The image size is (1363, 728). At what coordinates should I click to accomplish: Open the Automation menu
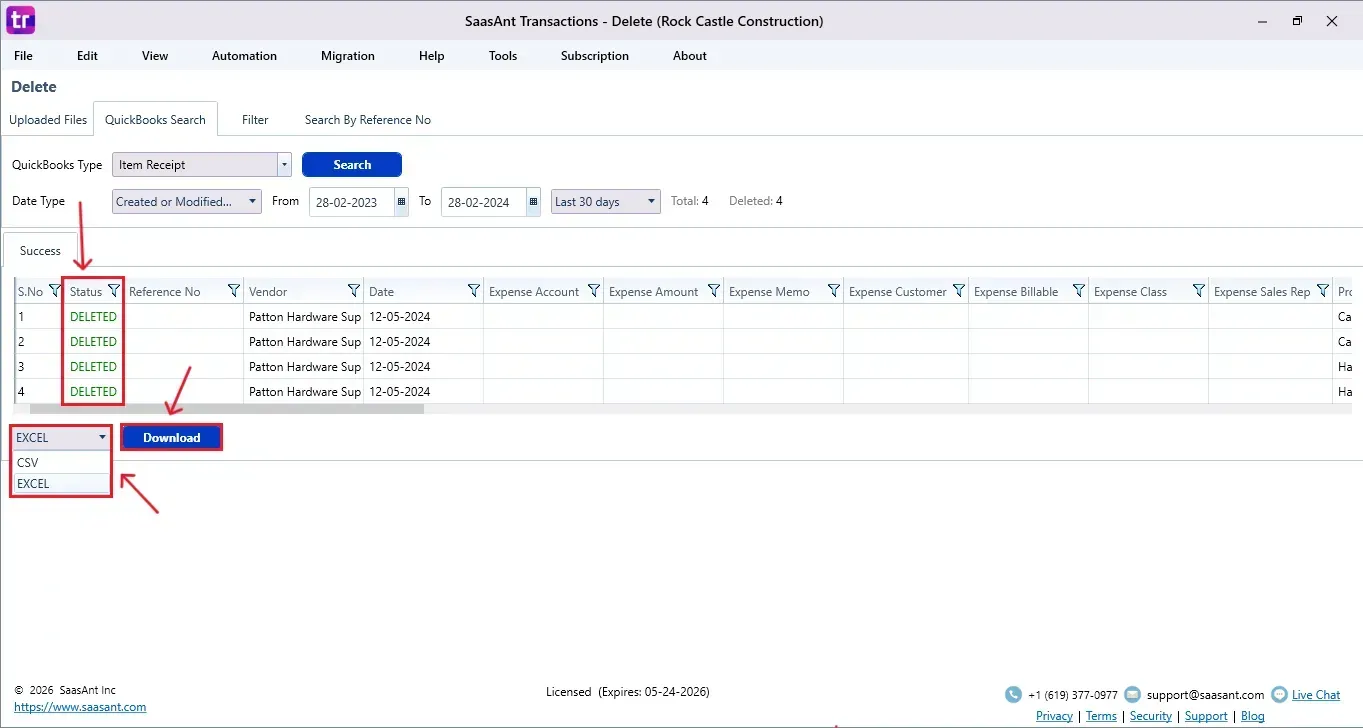click(x=244, y=56)
